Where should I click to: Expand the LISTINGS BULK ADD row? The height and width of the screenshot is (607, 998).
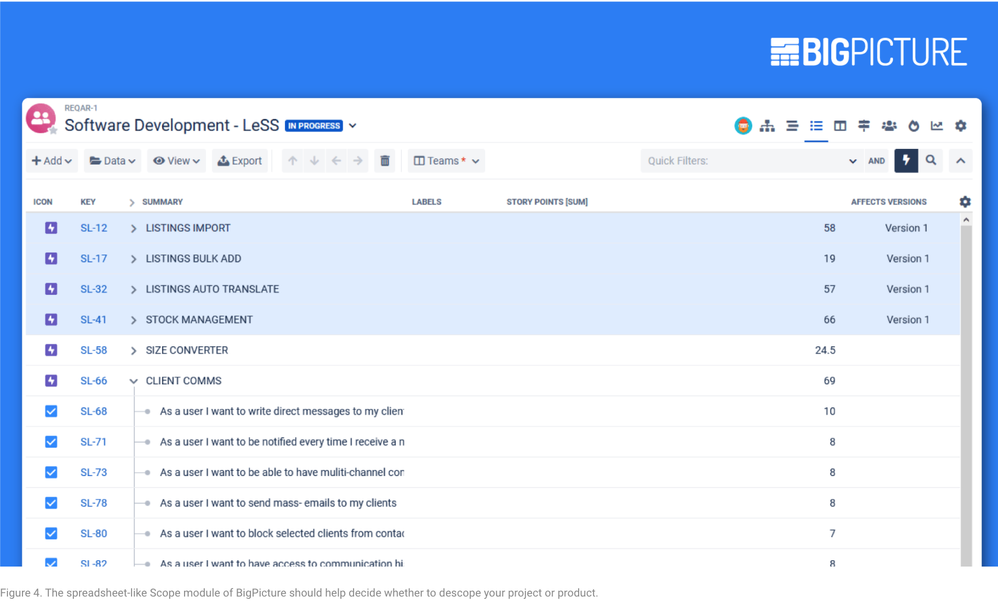pos(133,259)
